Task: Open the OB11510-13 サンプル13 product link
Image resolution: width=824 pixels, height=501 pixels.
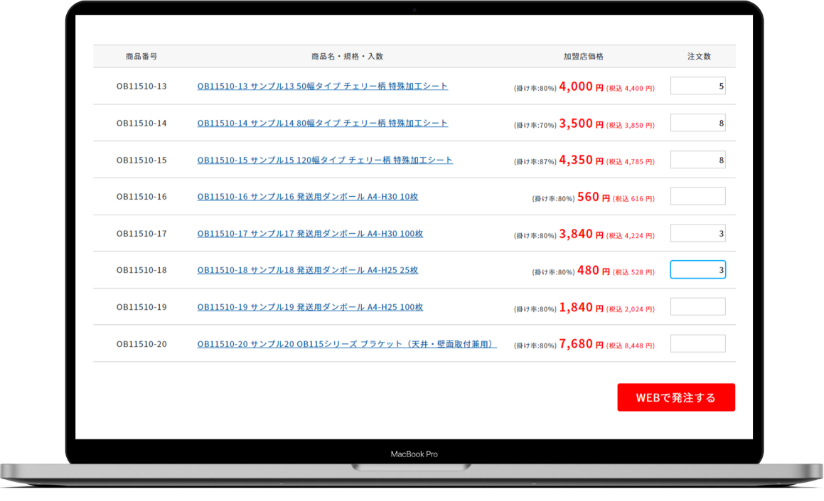Action: 322,86
